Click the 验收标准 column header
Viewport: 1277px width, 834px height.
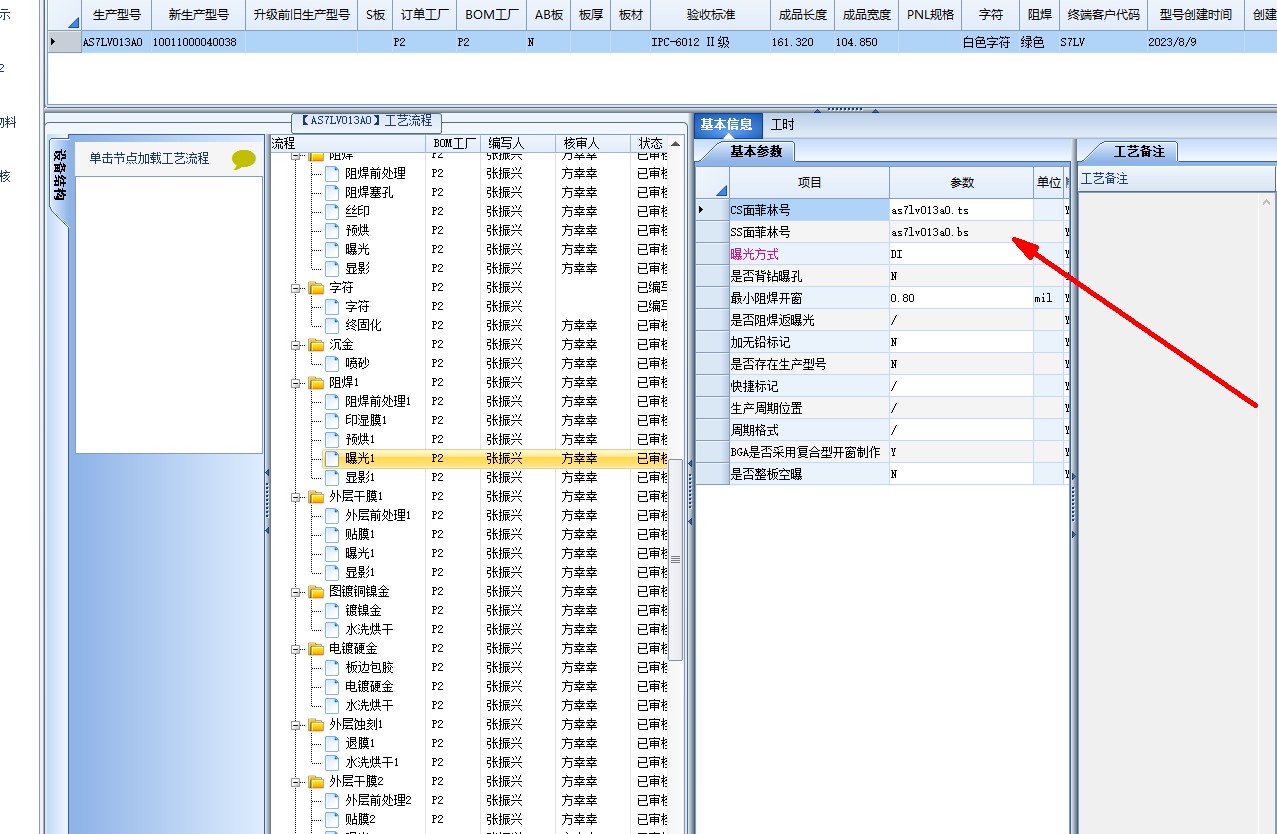pyautogui.click(x=710, y=15)
